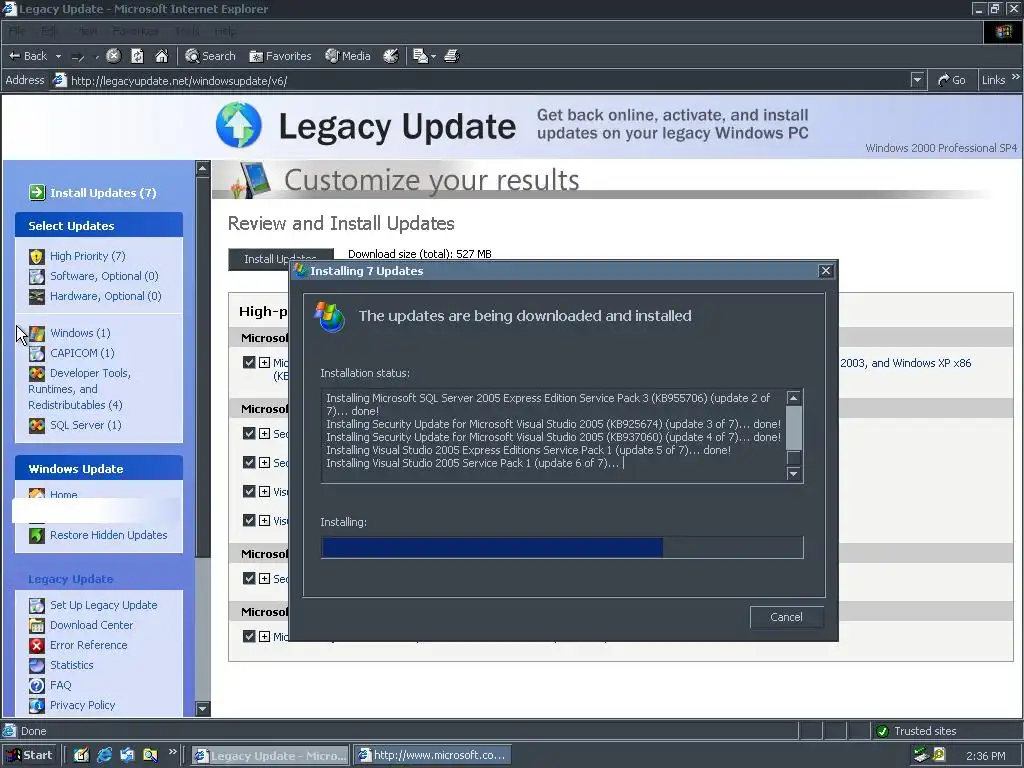Click the Statistics icon in sidebar
The height and width of the screenshot is (768, 1024).
[x=37, y=665]
